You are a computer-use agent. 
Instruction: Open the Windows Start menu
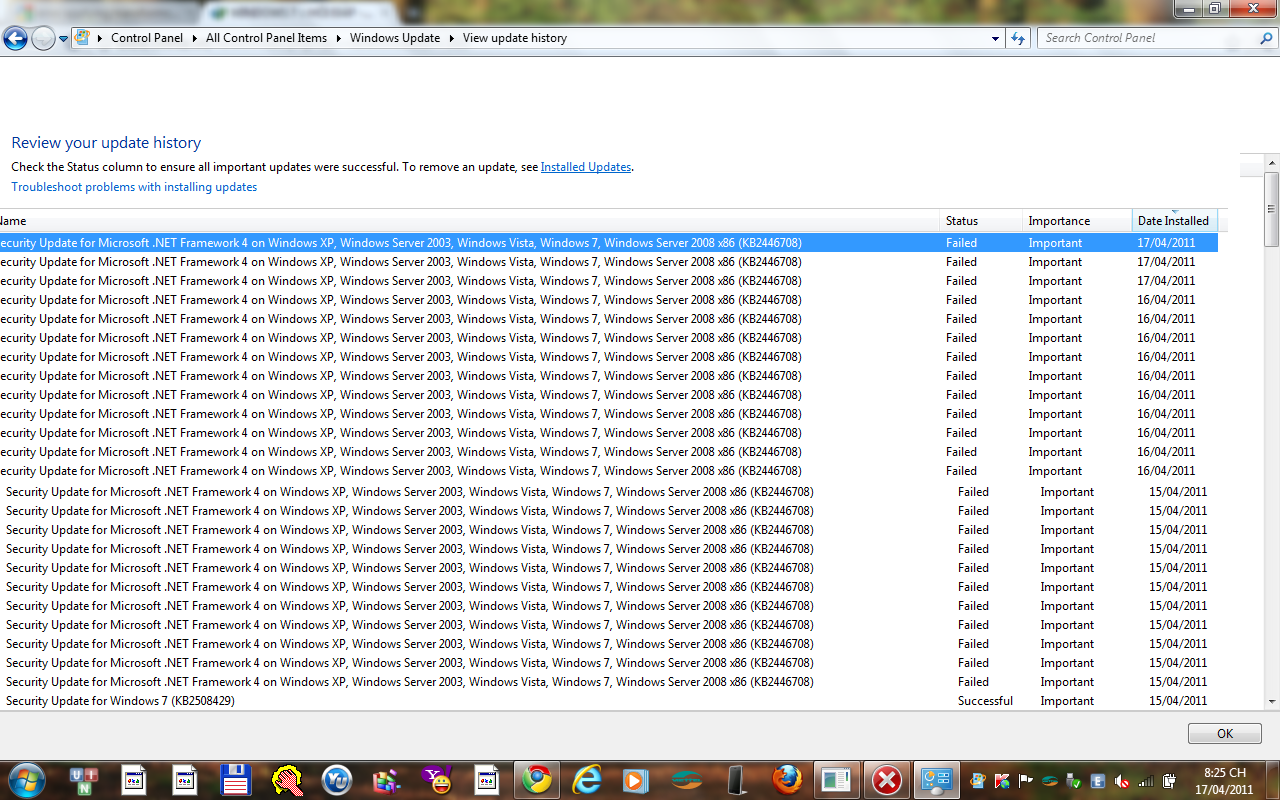tap(27, 779)
